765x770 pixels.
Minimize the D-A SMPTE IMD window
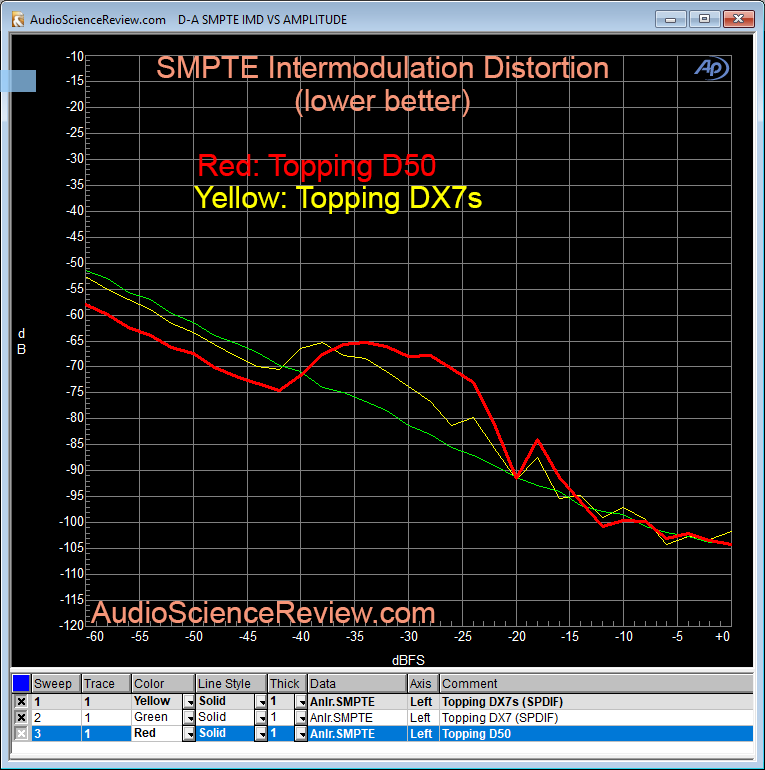coord(670,19)
